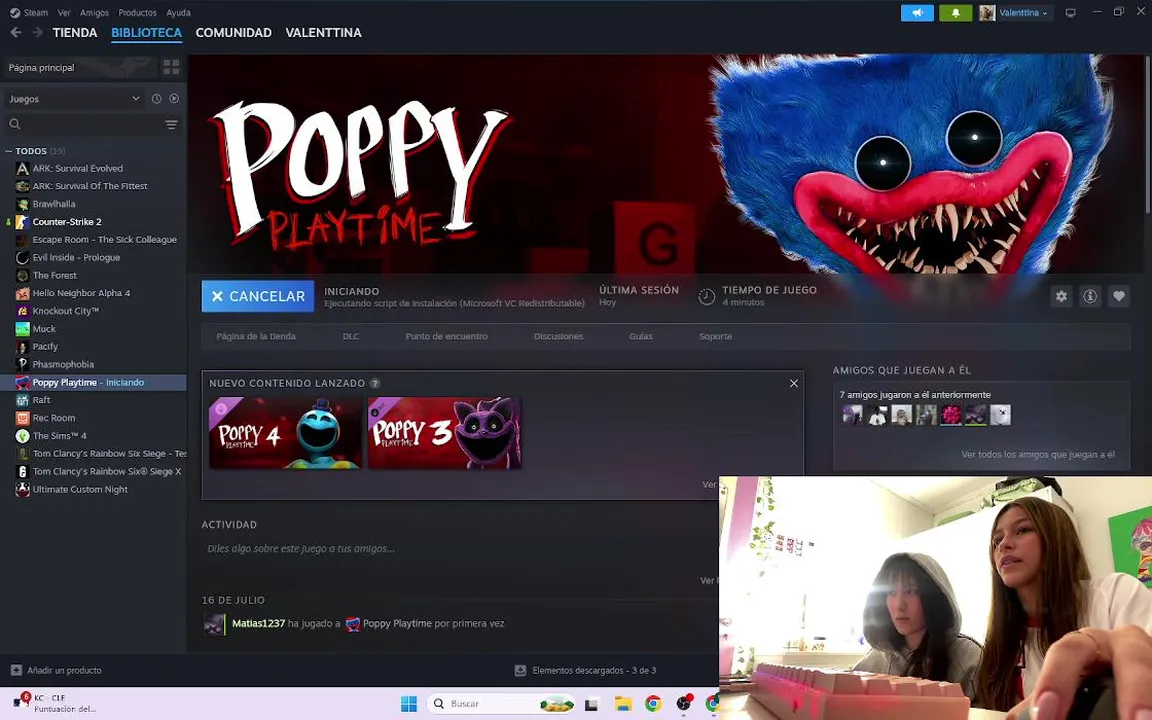
Task: Open Página de la tienda link
Action: point(256,336)
